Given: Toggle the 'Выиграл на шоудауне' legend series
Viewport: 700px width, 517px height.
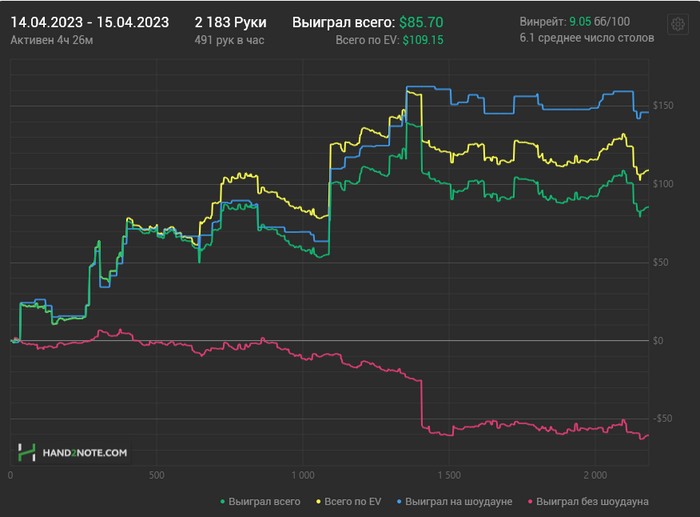Looking at the screenshot, I should (x=454, y=502).
